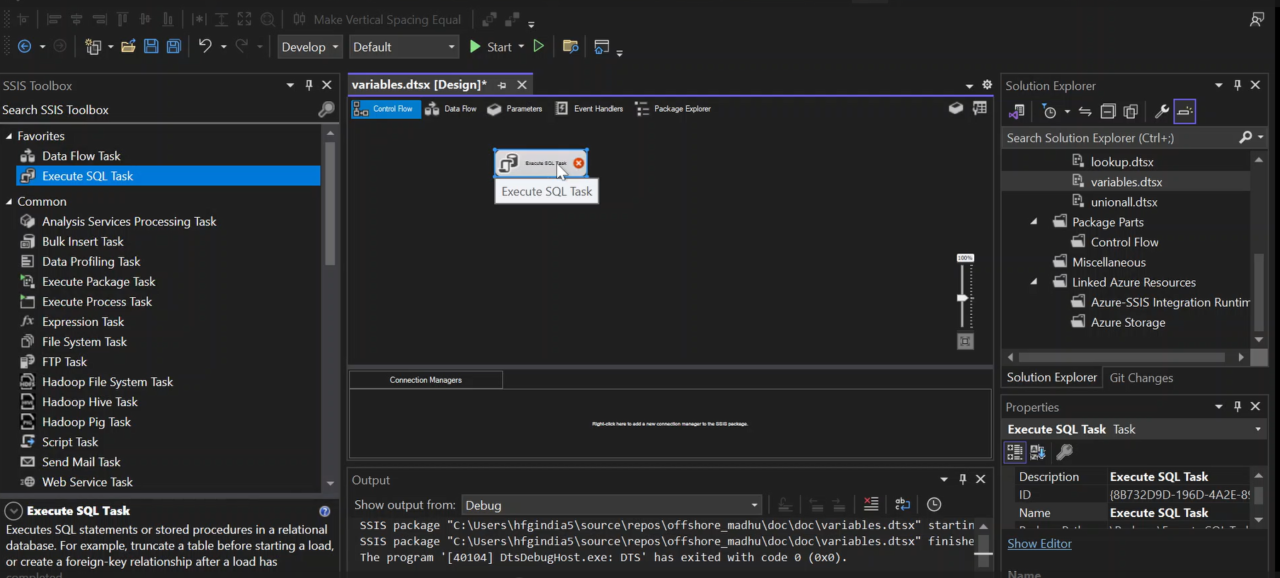This screenshot has height=578, width=1280.
Task: Open unionall.dtsx in Solution Explorer
Action: pos(1124,202)
